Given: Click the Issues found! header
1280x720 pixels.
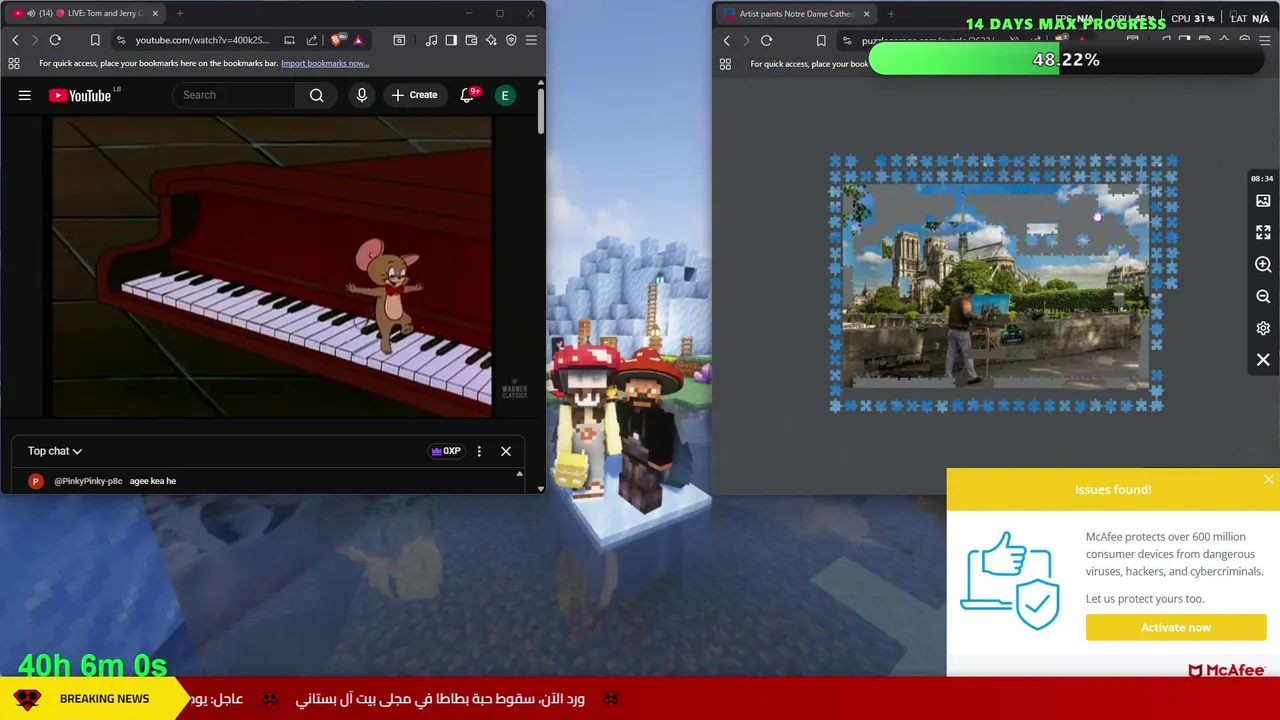Looking at the screenshot, I should pos(1113,489).
